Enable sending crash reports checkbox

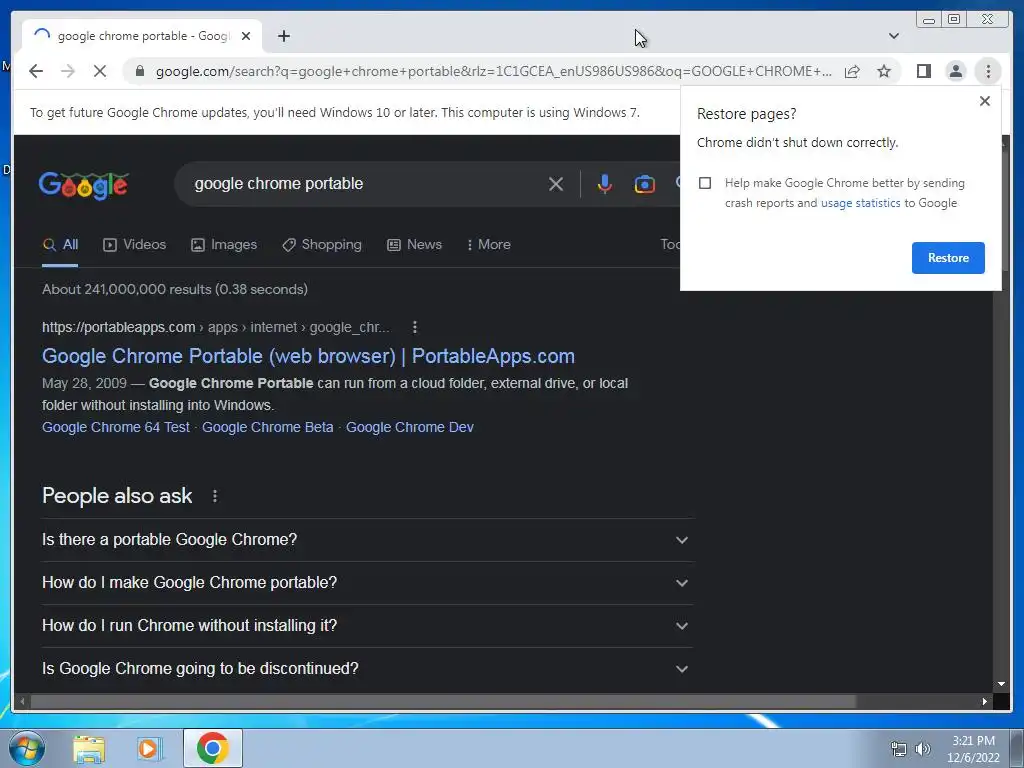pos(705,183)
